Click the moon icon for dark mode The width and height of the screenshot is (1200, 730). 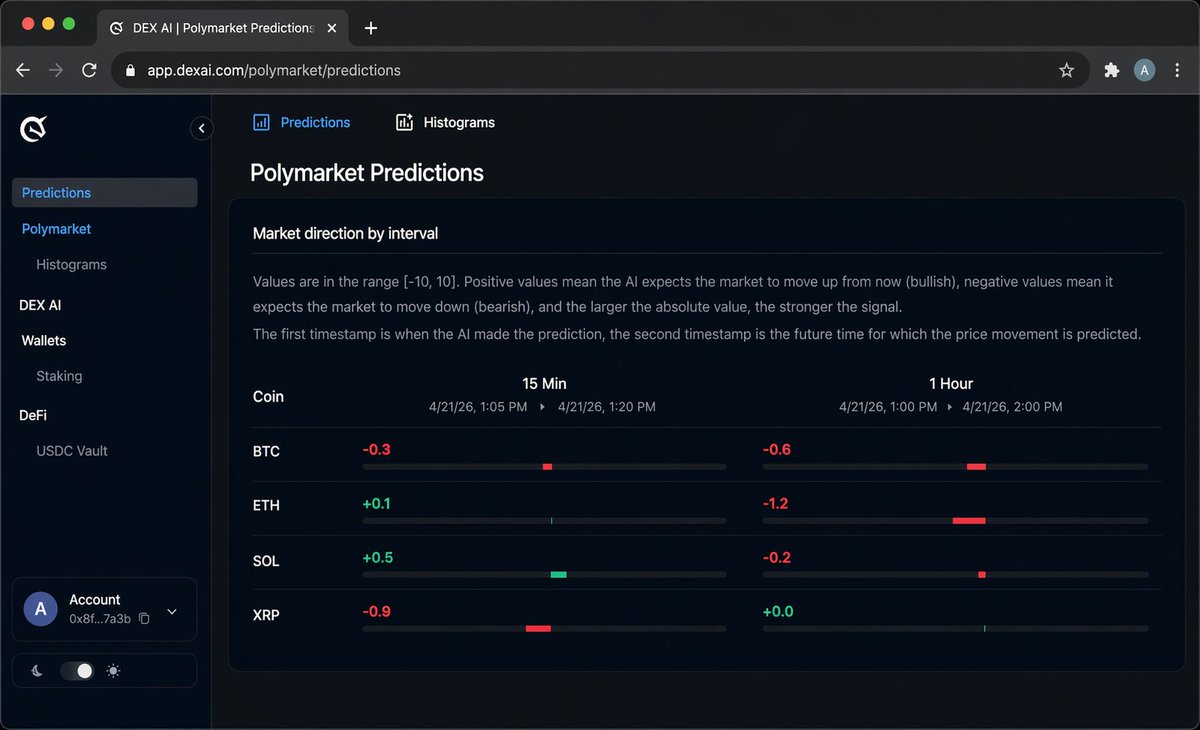(x=37, y=671)
